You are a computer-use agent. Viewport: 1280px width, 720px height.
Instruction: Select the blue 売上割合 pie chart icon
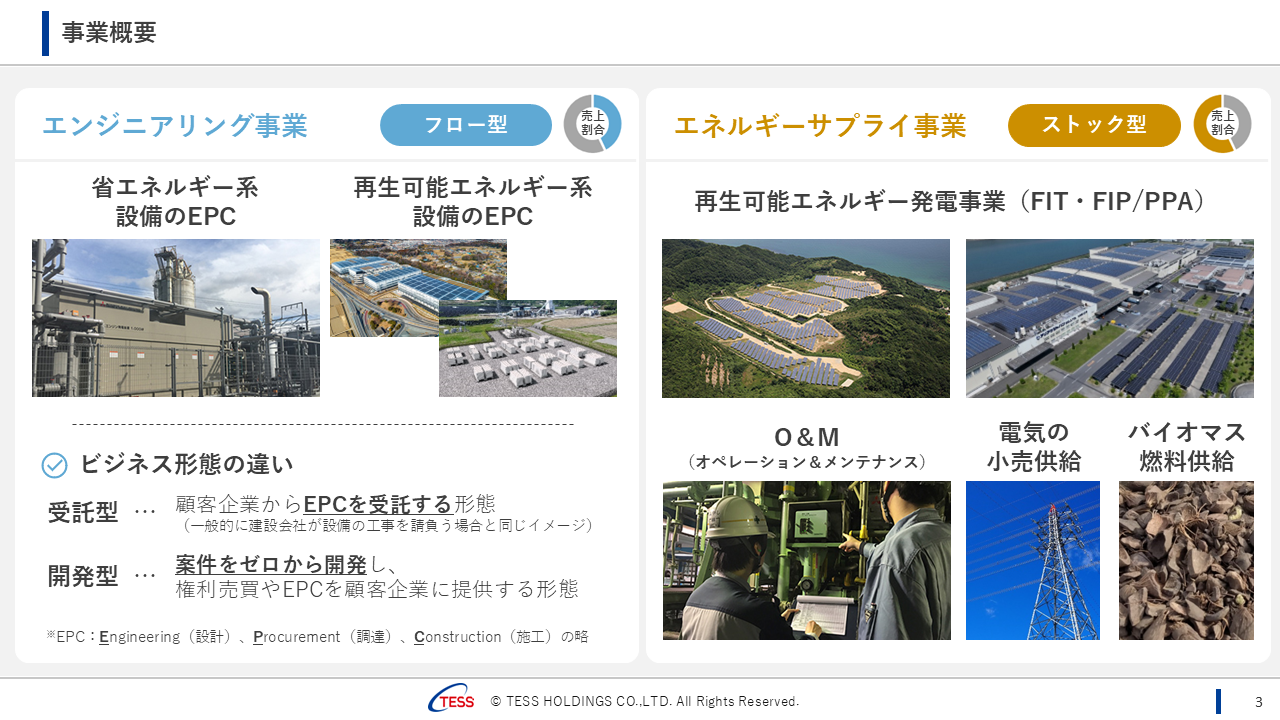[594, 123]
